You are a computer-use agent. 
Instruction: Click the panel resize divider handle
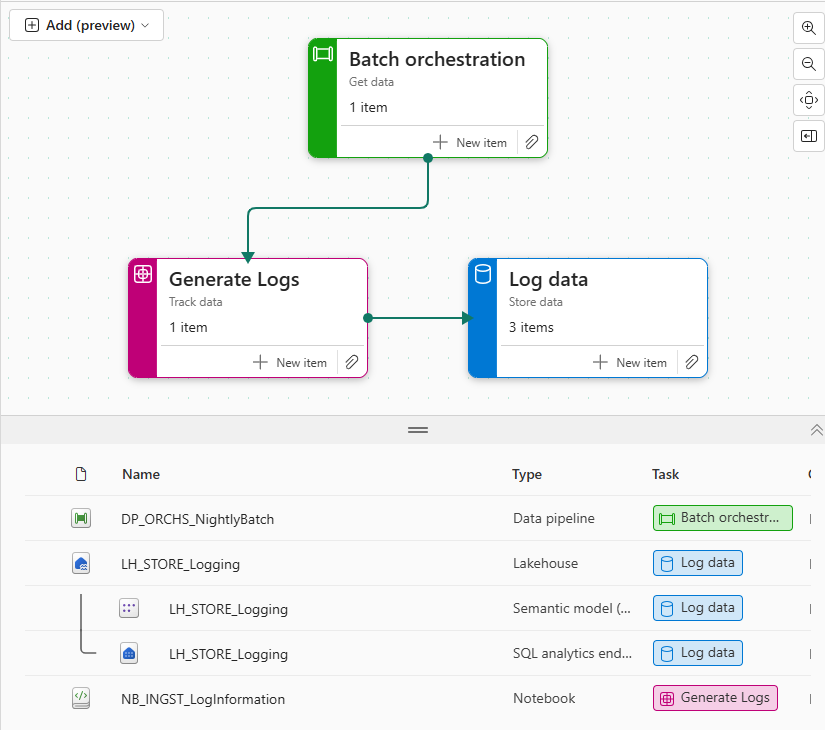coord(417,430)
